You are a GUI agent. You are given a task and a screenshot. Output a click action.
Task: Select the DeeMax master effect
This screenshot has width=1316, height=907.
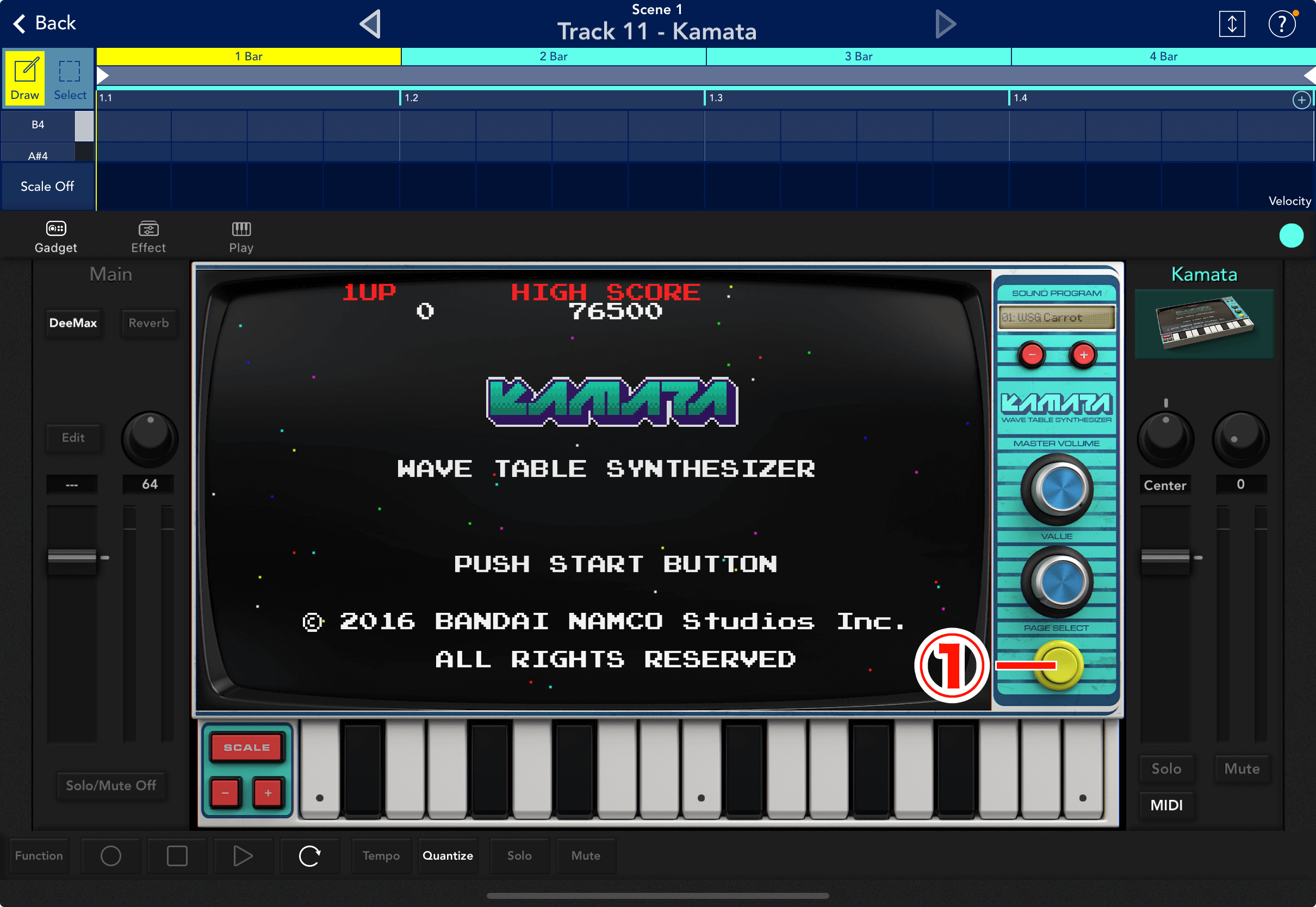pyautogui.click(x=73, y=323)
